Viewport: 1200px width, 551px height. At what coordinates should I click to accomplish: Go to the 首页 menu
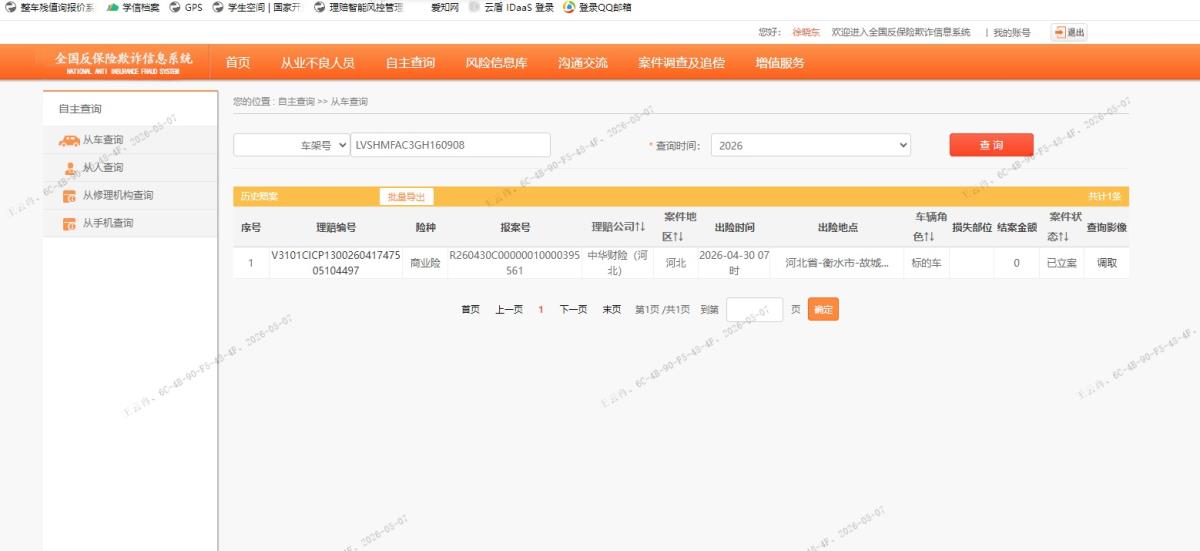[238, 62]
